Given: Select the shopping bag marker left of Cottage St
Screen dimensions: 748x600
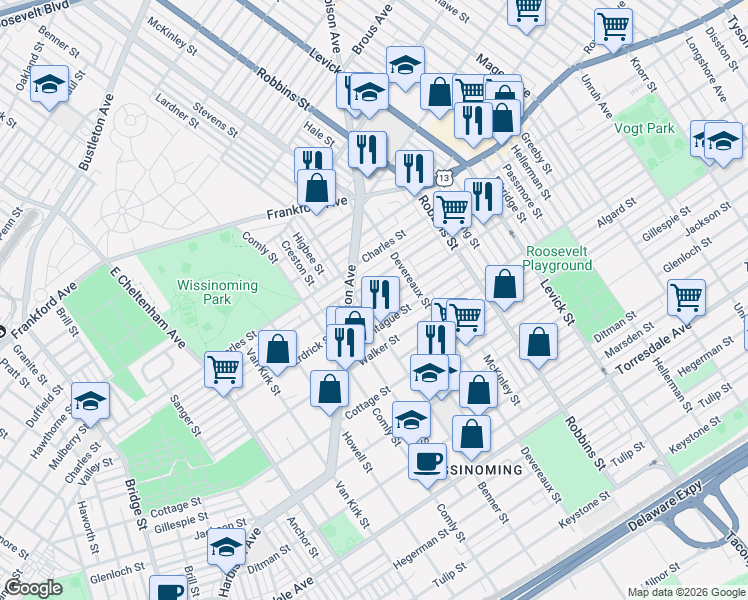Looking at the screenshot, I should pos(330,390).
